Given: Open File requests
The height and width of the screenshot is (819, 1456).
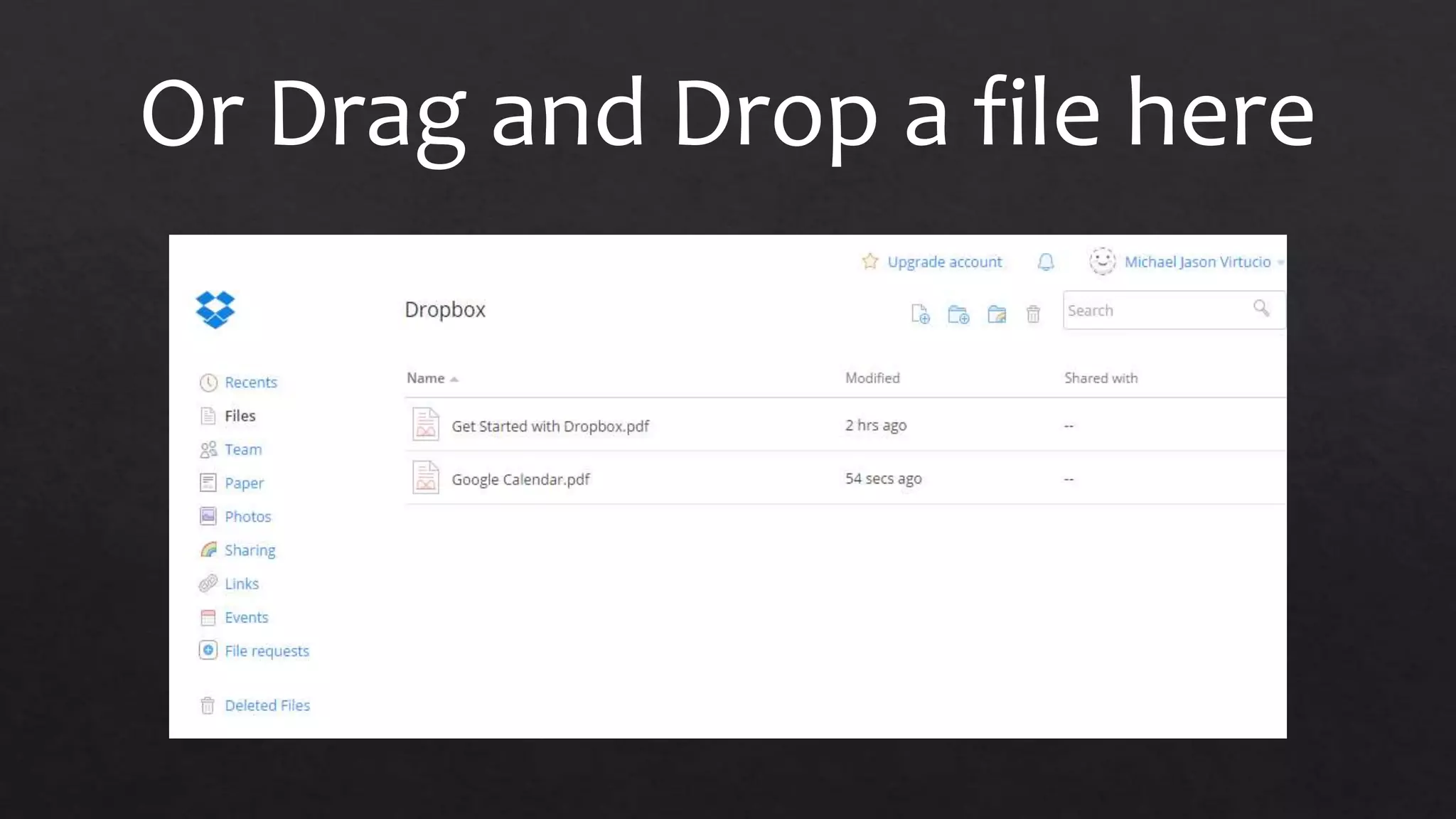Looking at the screenshot, I should pyautogui.click(x=267, y=651).
